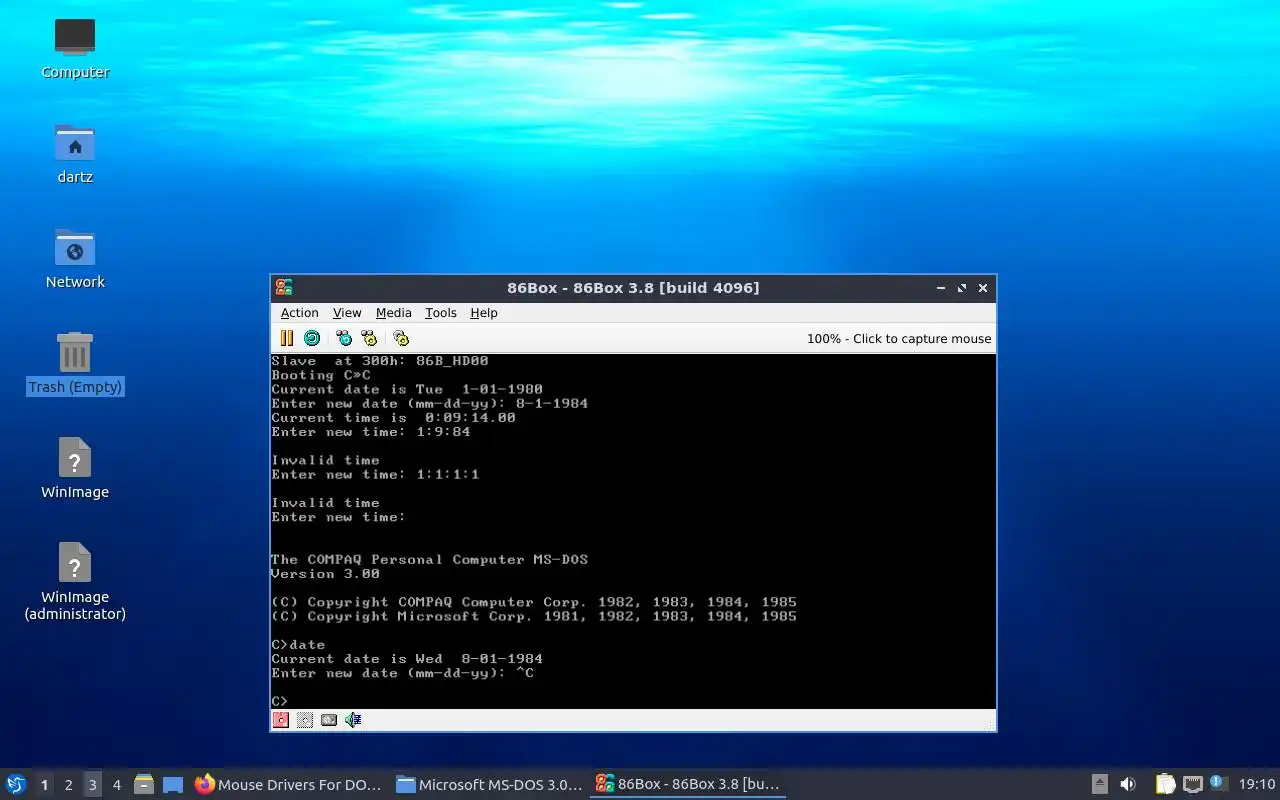Open clipboard manager tray icon

[1165, 785]
